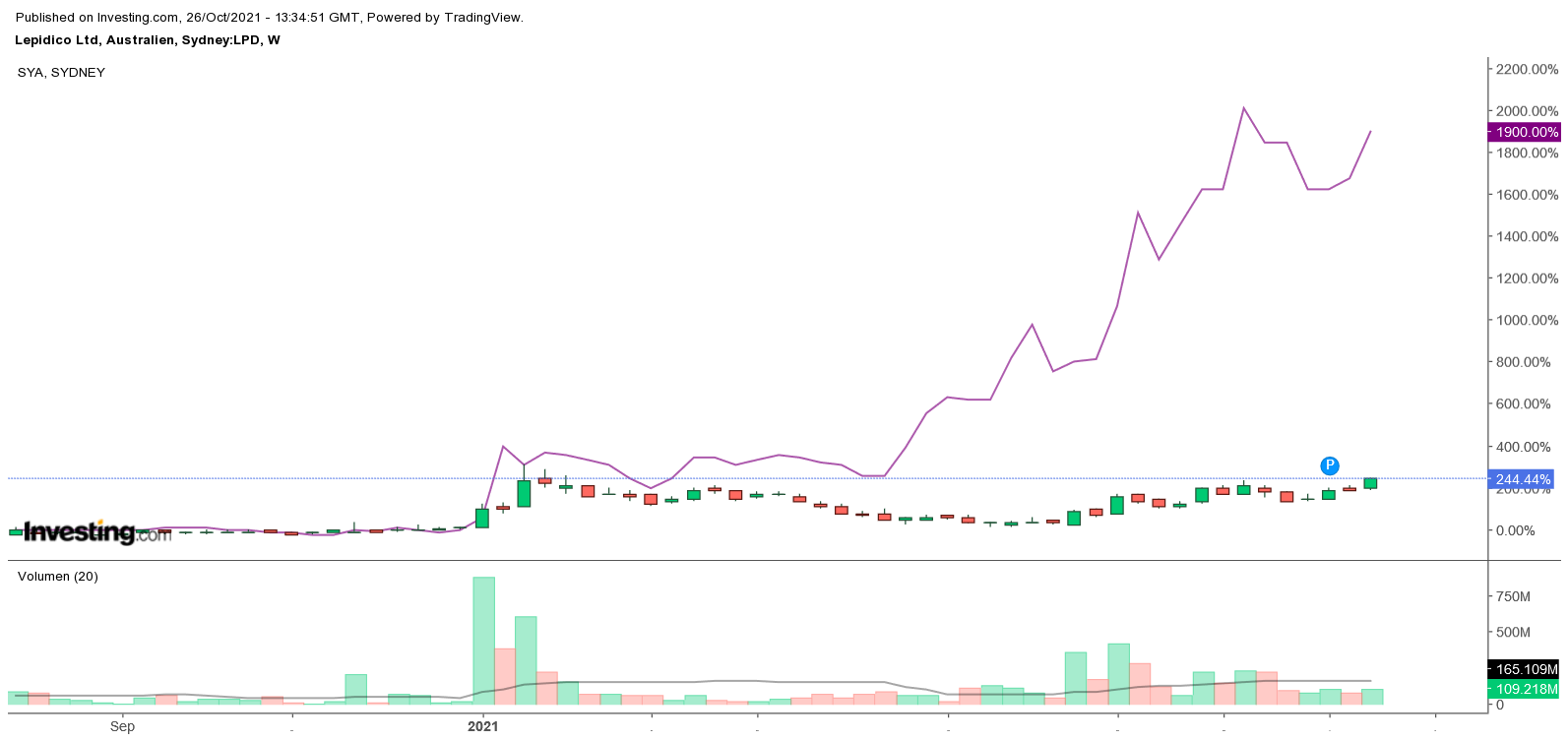Click the green 109.218M volume label
This screenshot has width=1568, height=741.
(x=1525, y=689)
